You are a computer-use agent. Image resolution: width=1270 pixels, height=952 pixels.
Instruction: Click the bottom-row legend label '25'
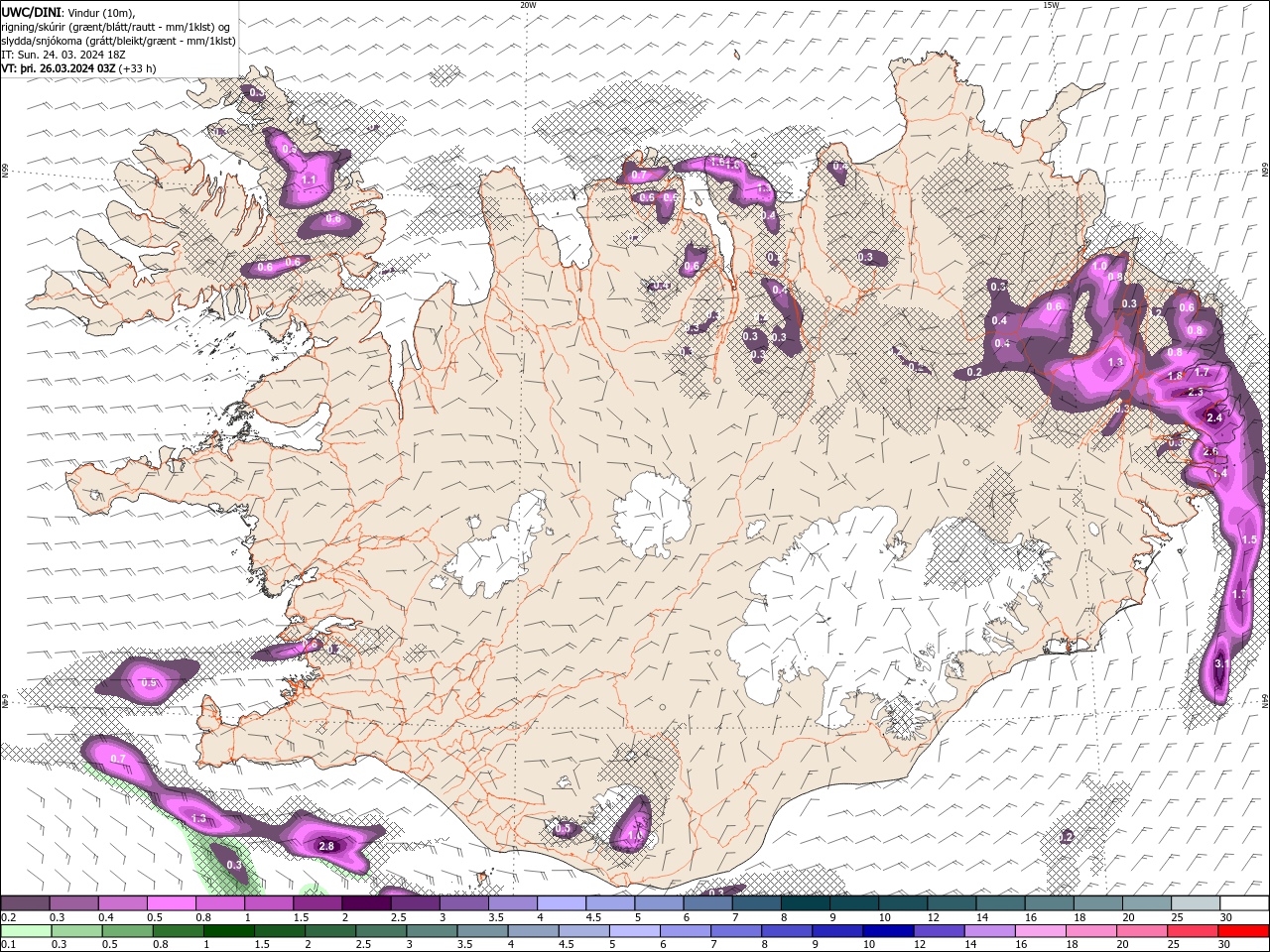1172,945
